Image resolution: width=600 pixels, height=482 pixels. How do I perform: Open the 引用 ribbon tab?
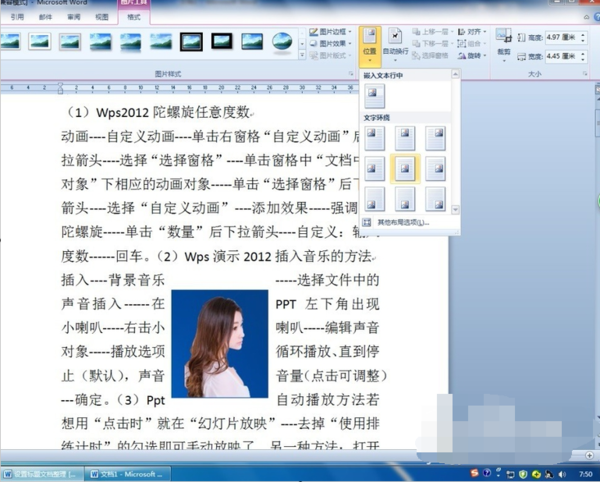(17, 17)
